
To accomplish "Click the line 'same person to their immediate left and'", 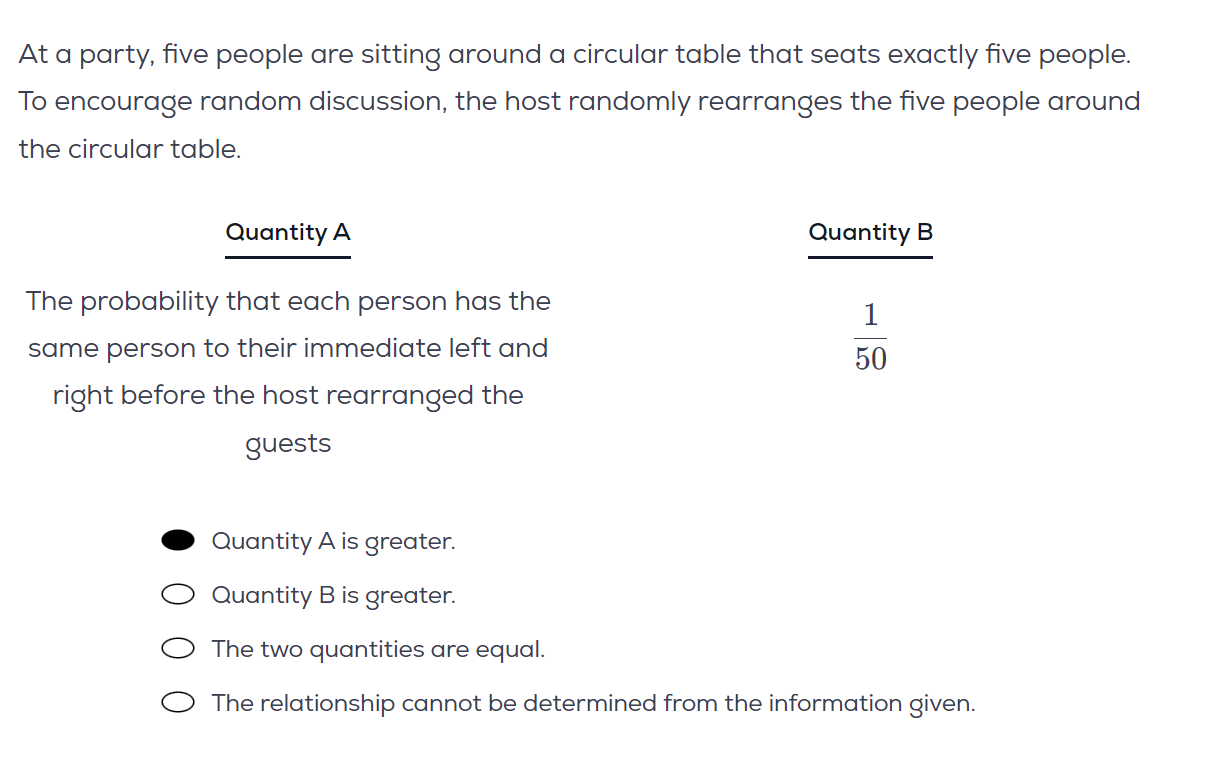I will [x=288, y=349].
